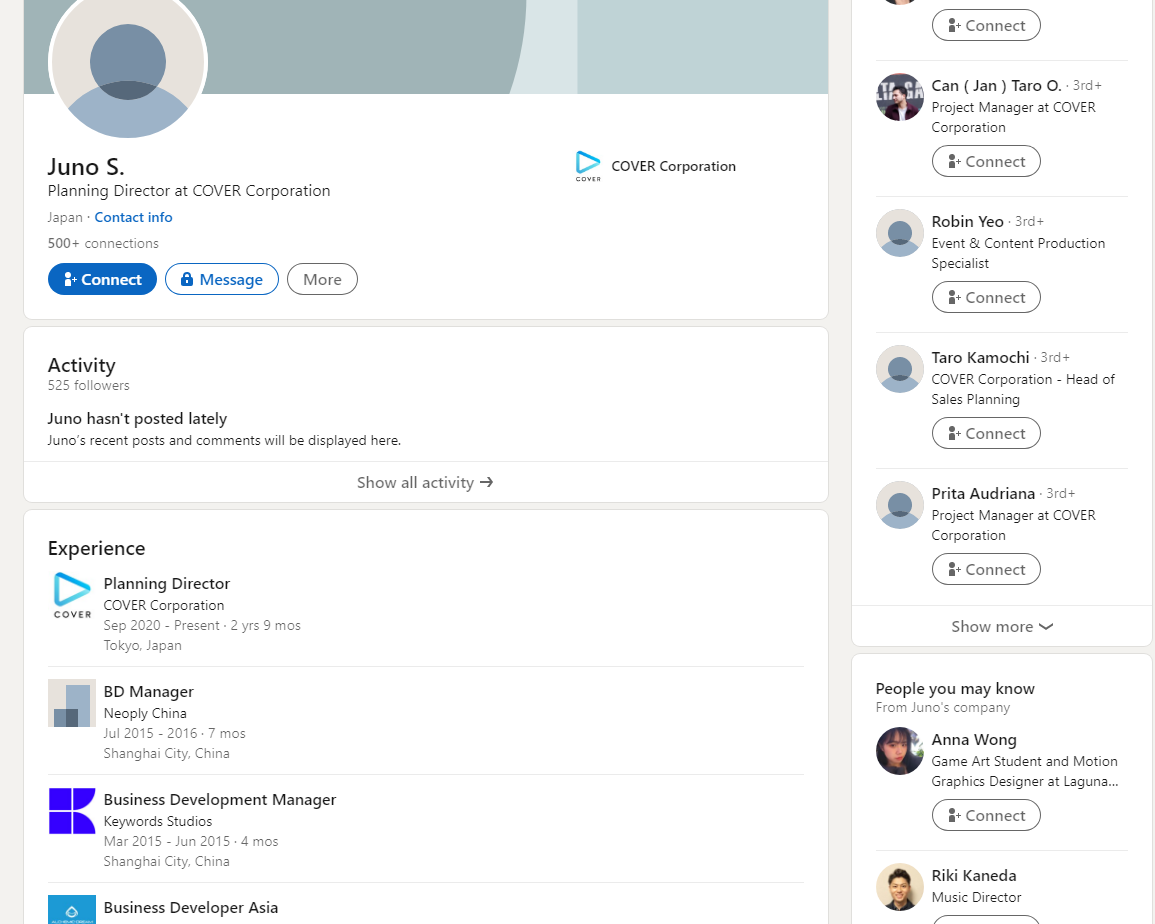The image size is (1155, 924).
Task: Click the Activity section heading
Action: [x=82, y=365]
